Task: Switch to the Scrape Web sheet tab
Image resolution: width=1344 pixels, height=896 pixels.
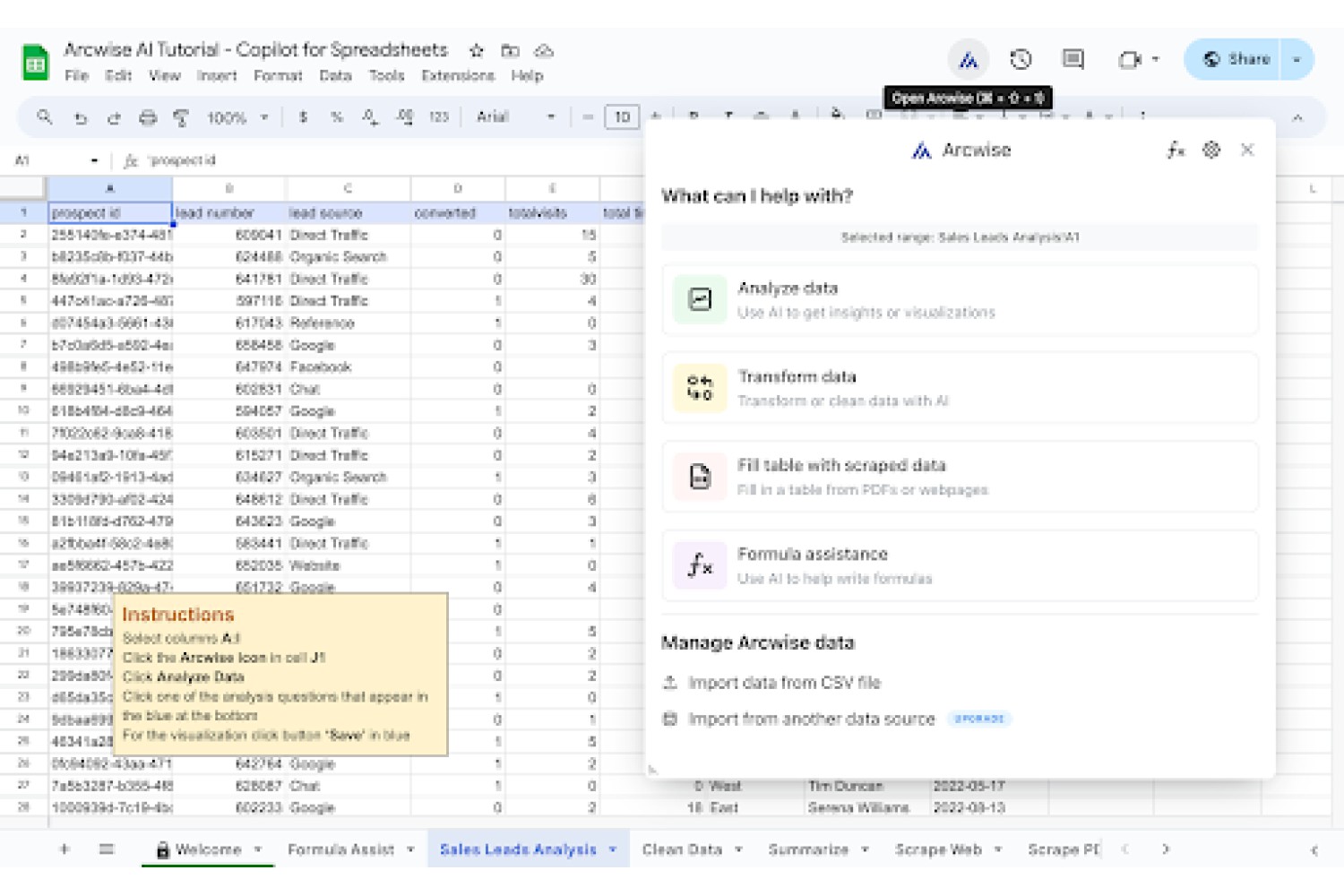Action: (938, 849)
